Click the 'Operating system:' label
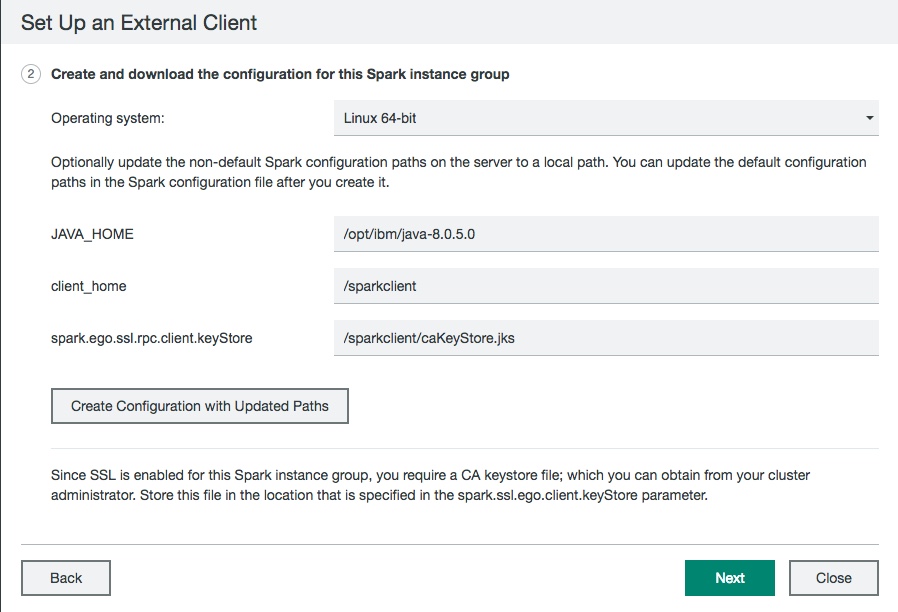This screenshot has width=898, height=612. coord(108,119)
